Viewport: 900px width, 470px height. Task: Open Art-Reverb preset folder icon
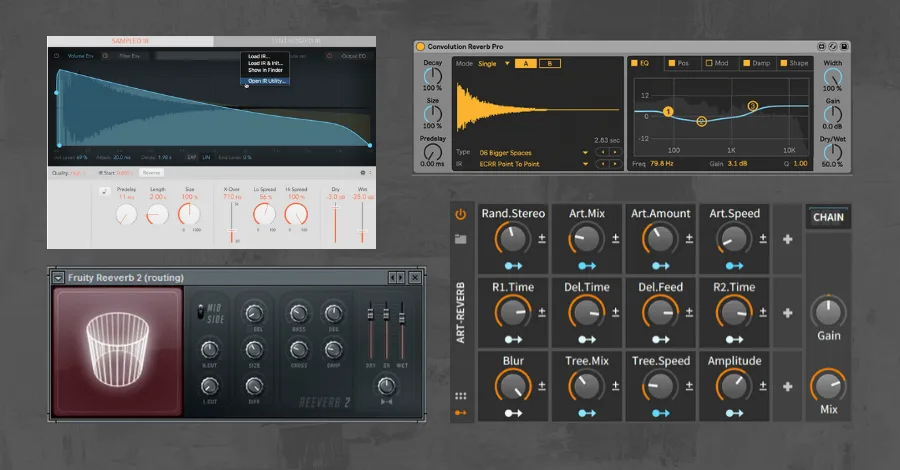(460, 239)
